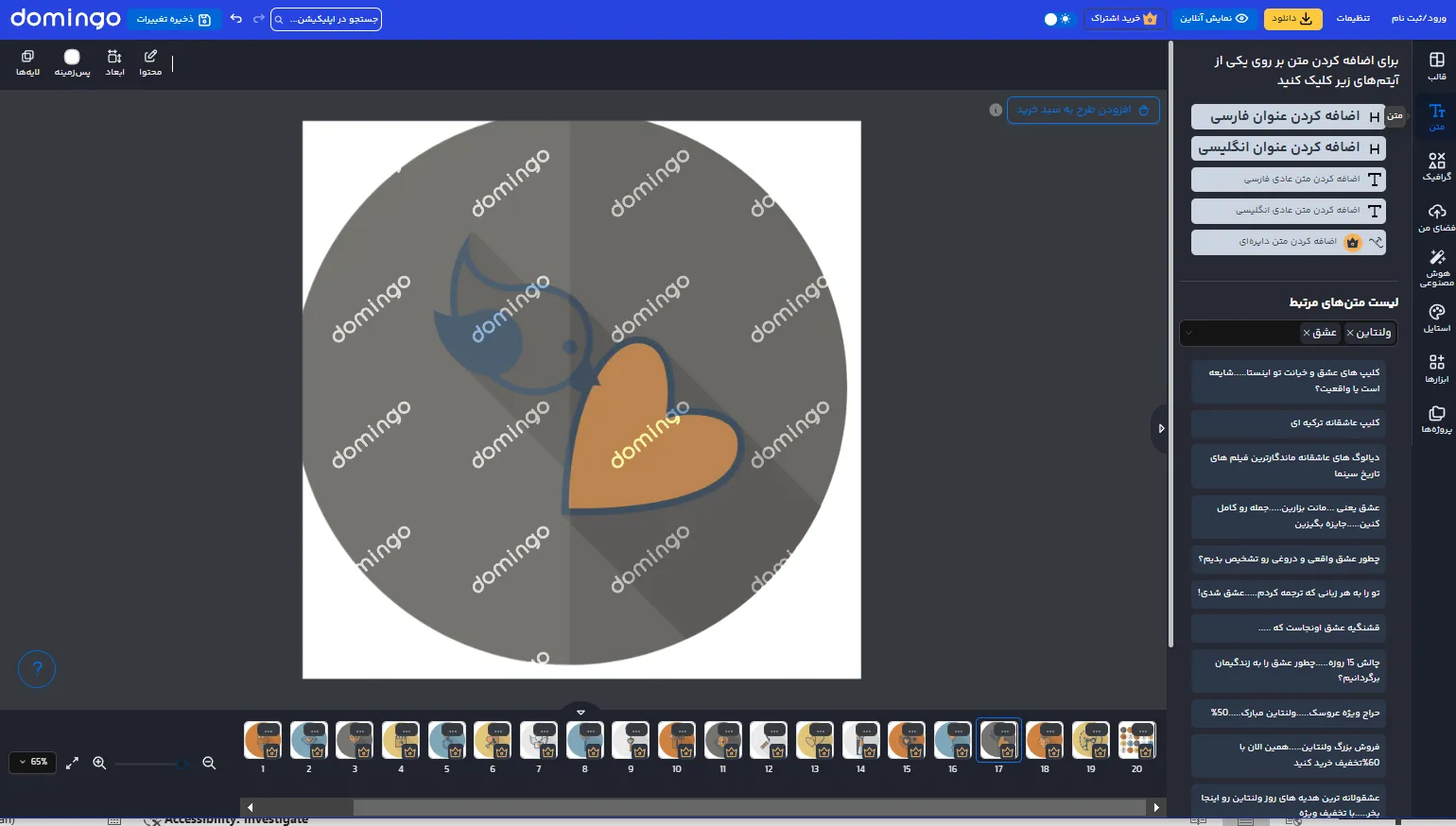The height and width of the screenshot is (826, 1456).
Task: Click the zoom in magnifier icon
Action: coord(99,763)
